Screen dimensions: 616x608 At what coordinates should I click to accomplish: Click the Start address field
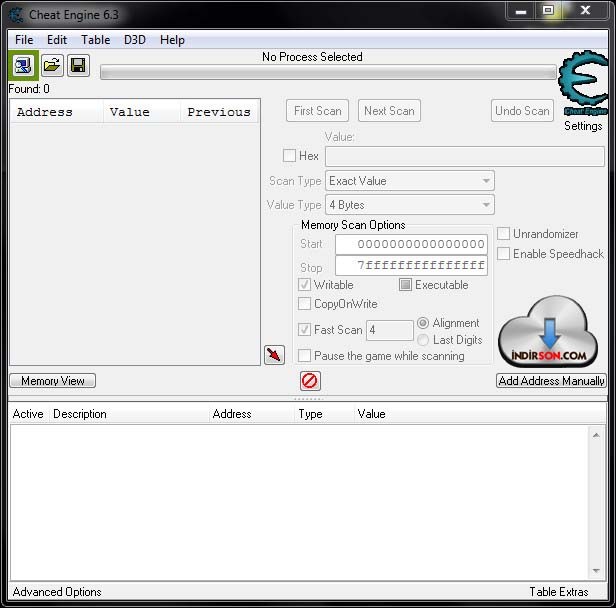[x=411, y=244]
